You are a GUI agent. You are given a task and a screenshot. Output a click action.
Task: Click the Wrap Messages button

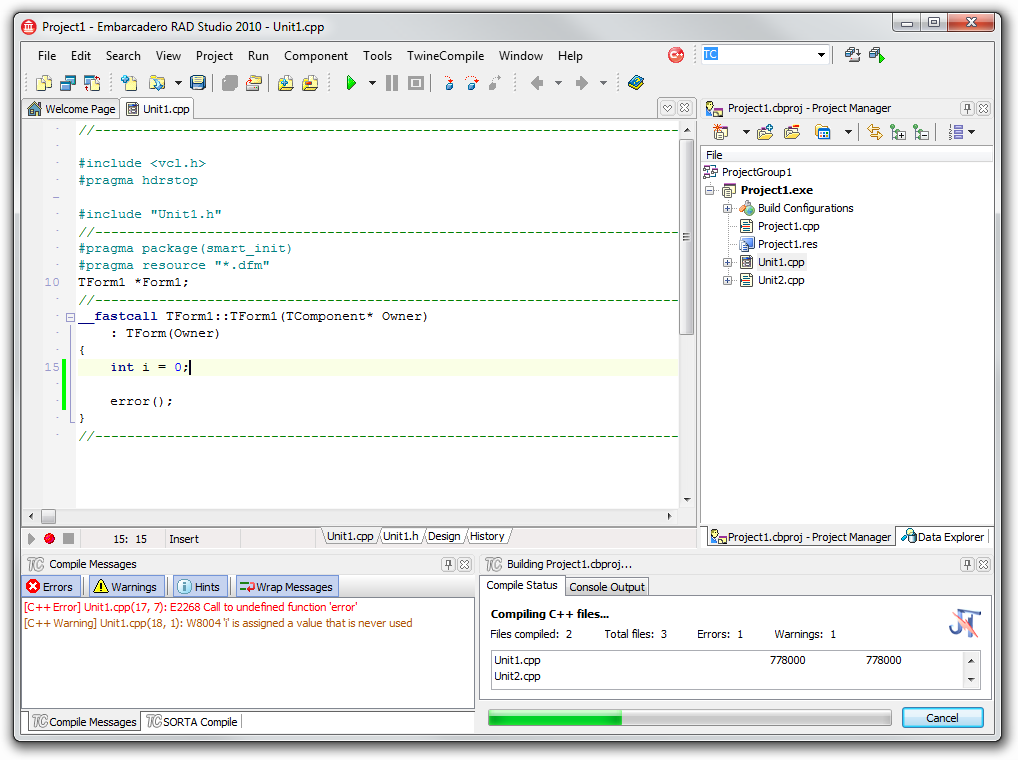pyautogui.click(x=287, y=586)
